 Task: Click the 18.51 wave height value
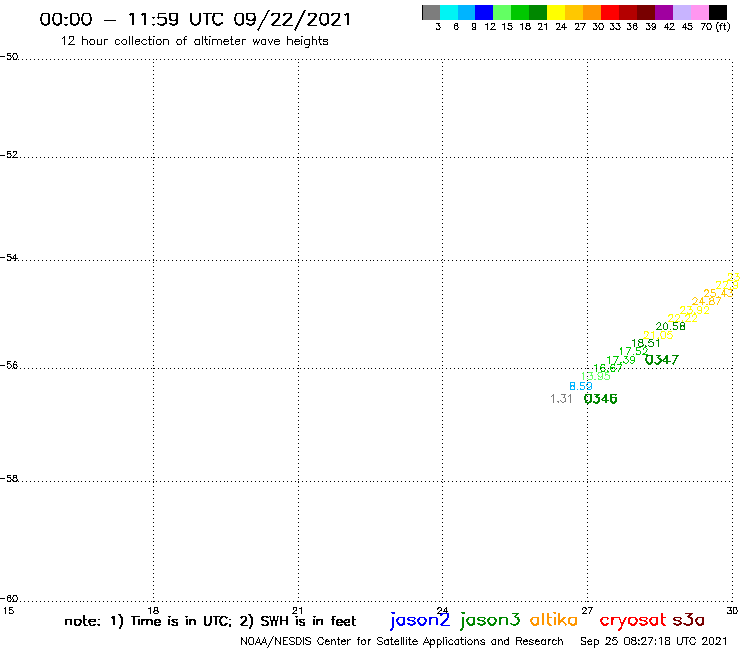646,343
